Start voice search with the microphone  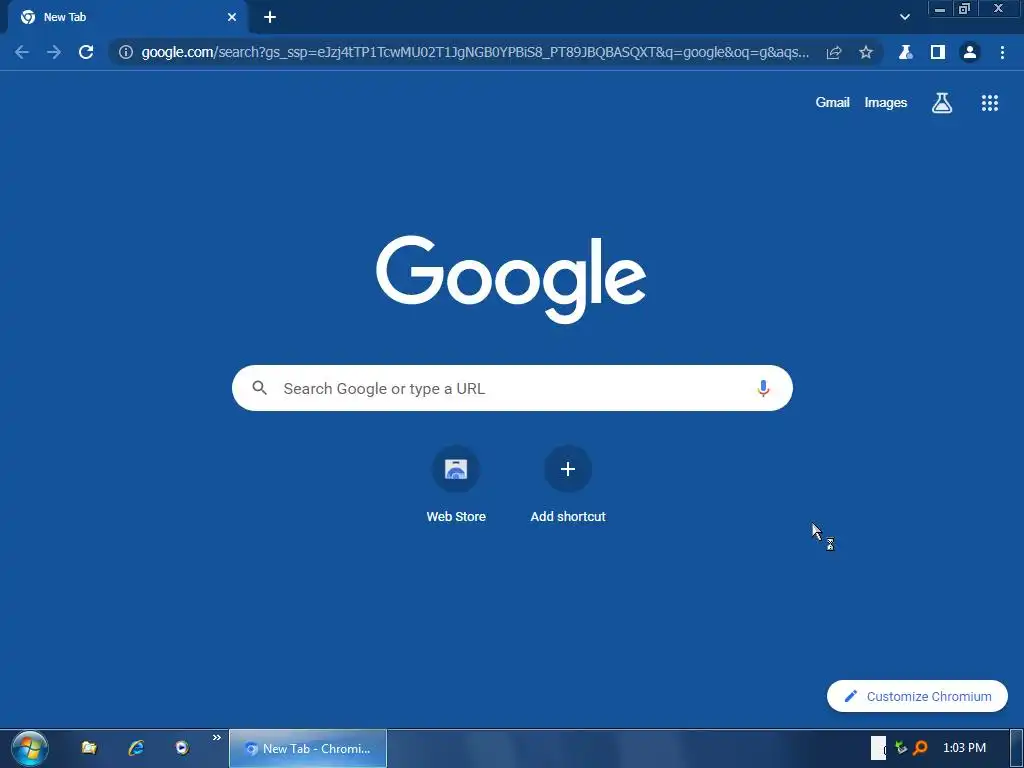click(x=763, y=388)
